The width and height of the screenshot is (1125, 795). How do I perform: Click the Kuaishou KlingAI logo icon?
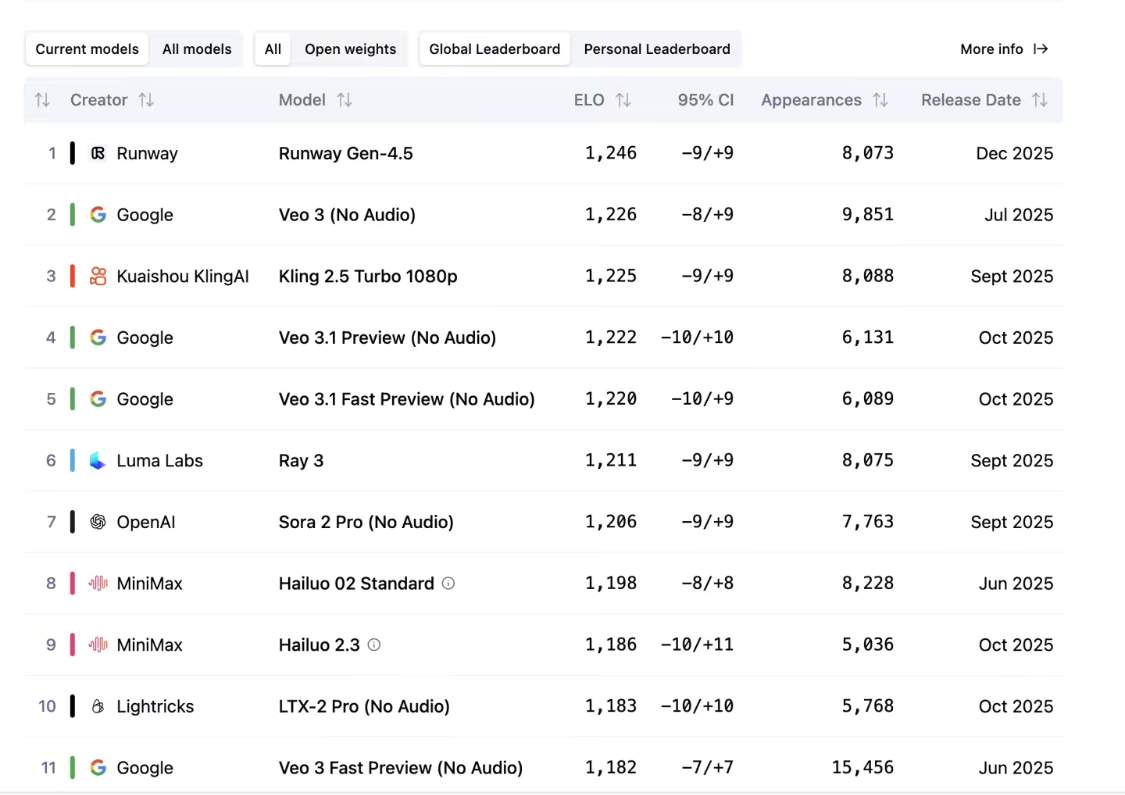pos(98,276)
